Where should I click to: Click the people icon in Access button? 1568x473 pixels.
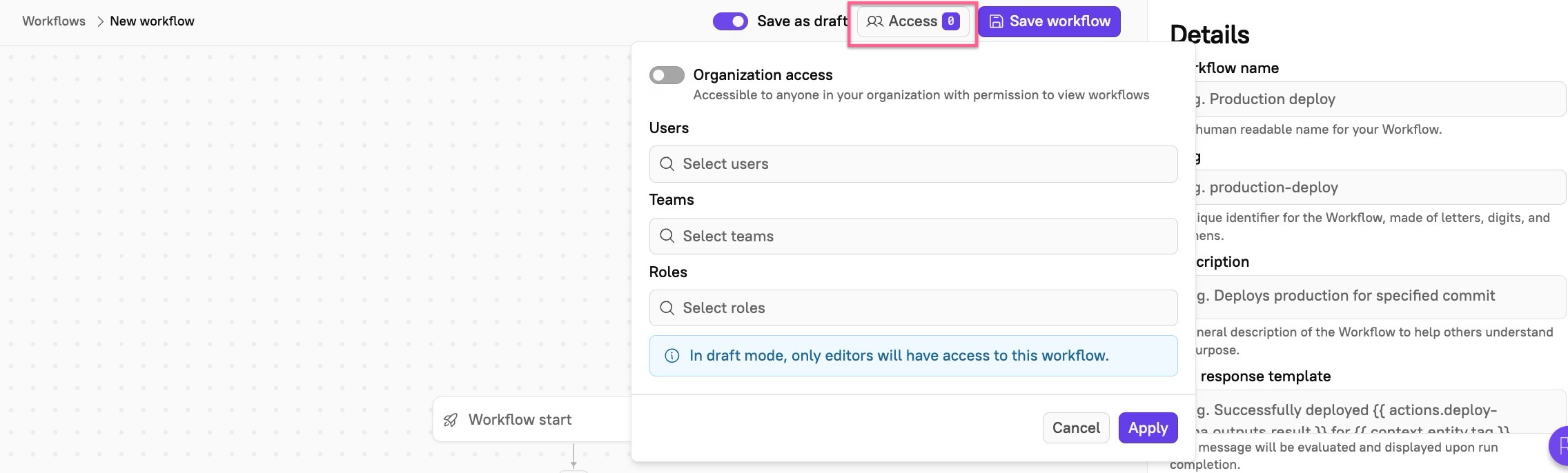pos(874,21)
